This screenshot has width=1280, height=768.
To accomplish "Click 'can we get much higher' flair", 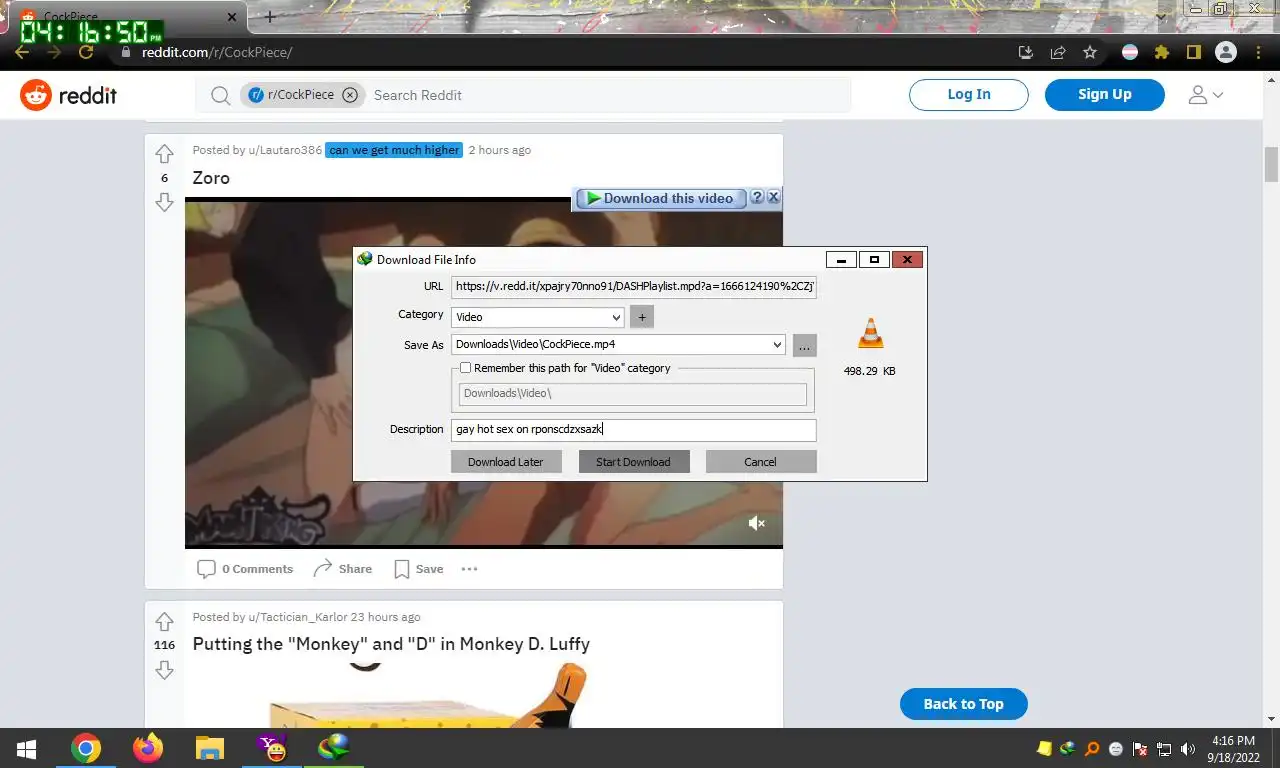I will click(394, 150).
